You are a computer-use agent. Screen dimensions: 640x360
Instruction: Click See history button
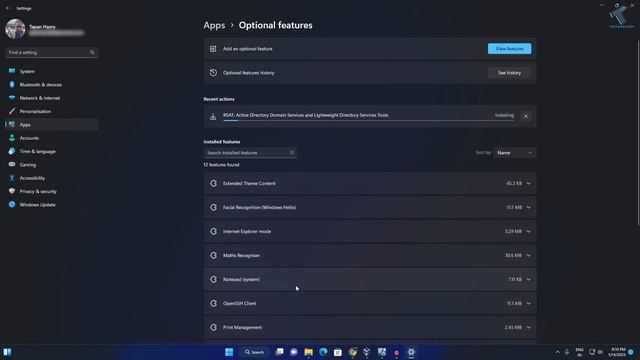click(x=509, y=73)
